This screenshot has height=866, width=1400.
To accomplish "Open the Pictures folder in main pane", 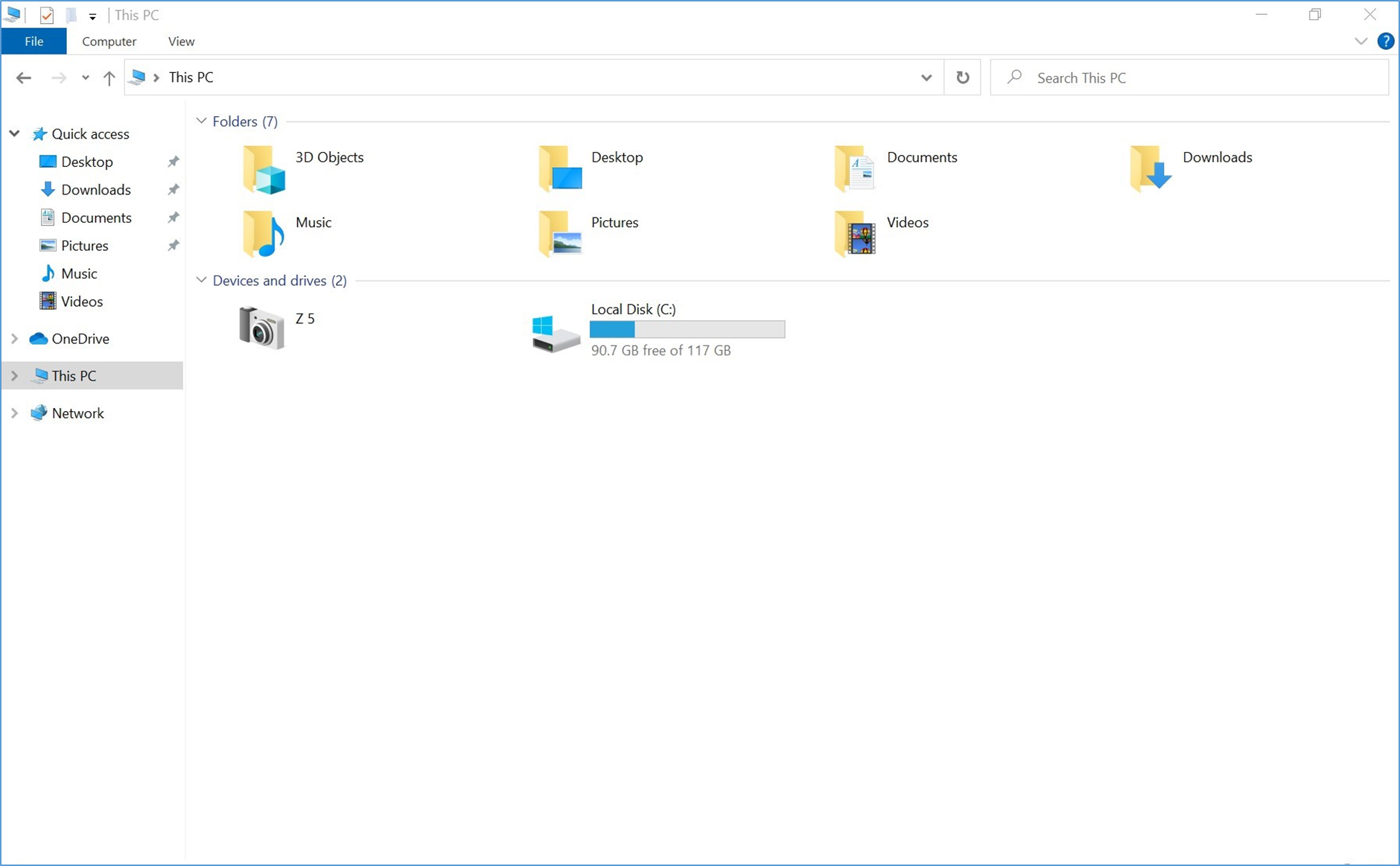I will [614, 222].
